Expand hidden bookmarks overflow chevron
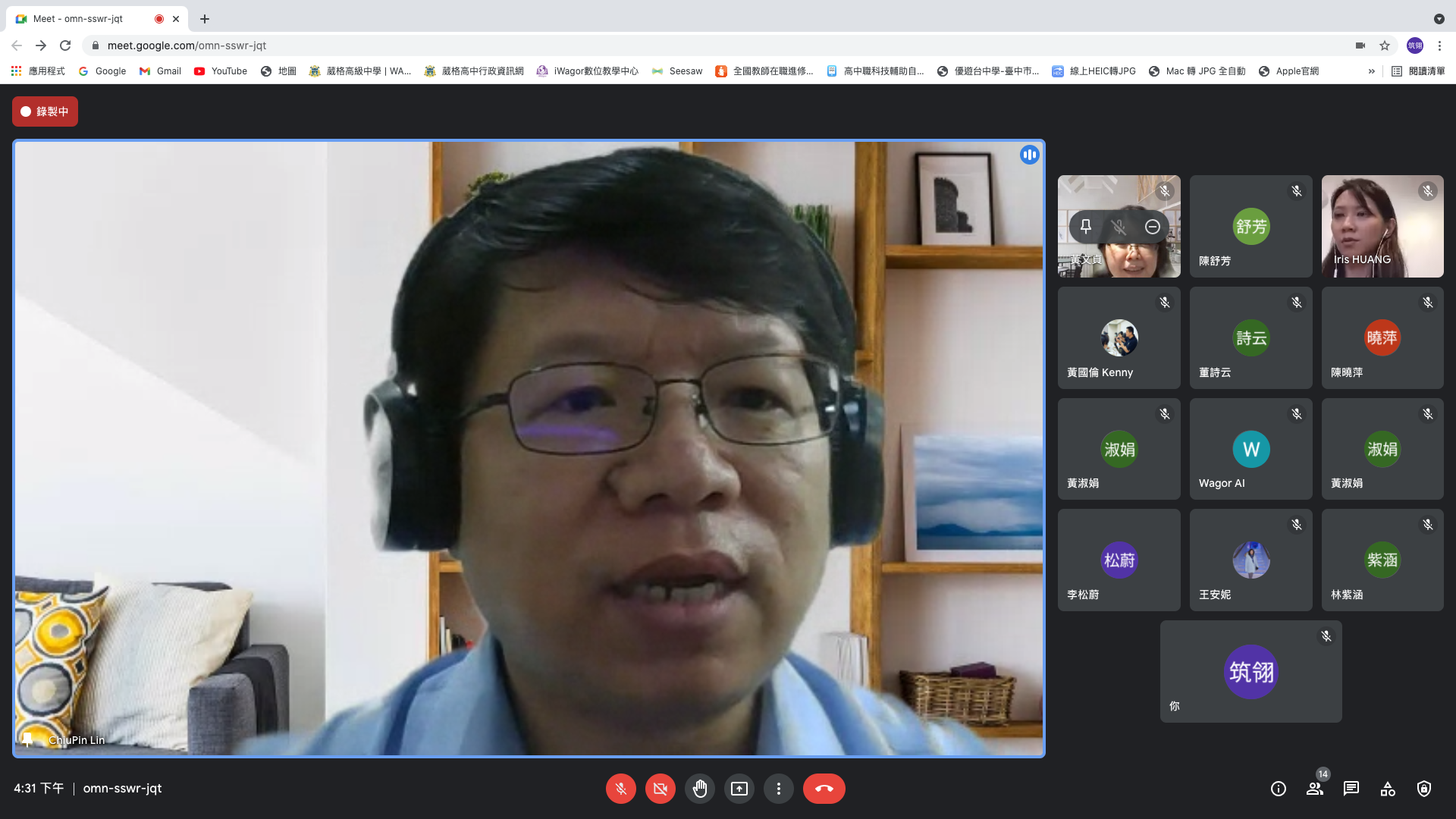1456x819 pixels. (x=1371, y=71)
